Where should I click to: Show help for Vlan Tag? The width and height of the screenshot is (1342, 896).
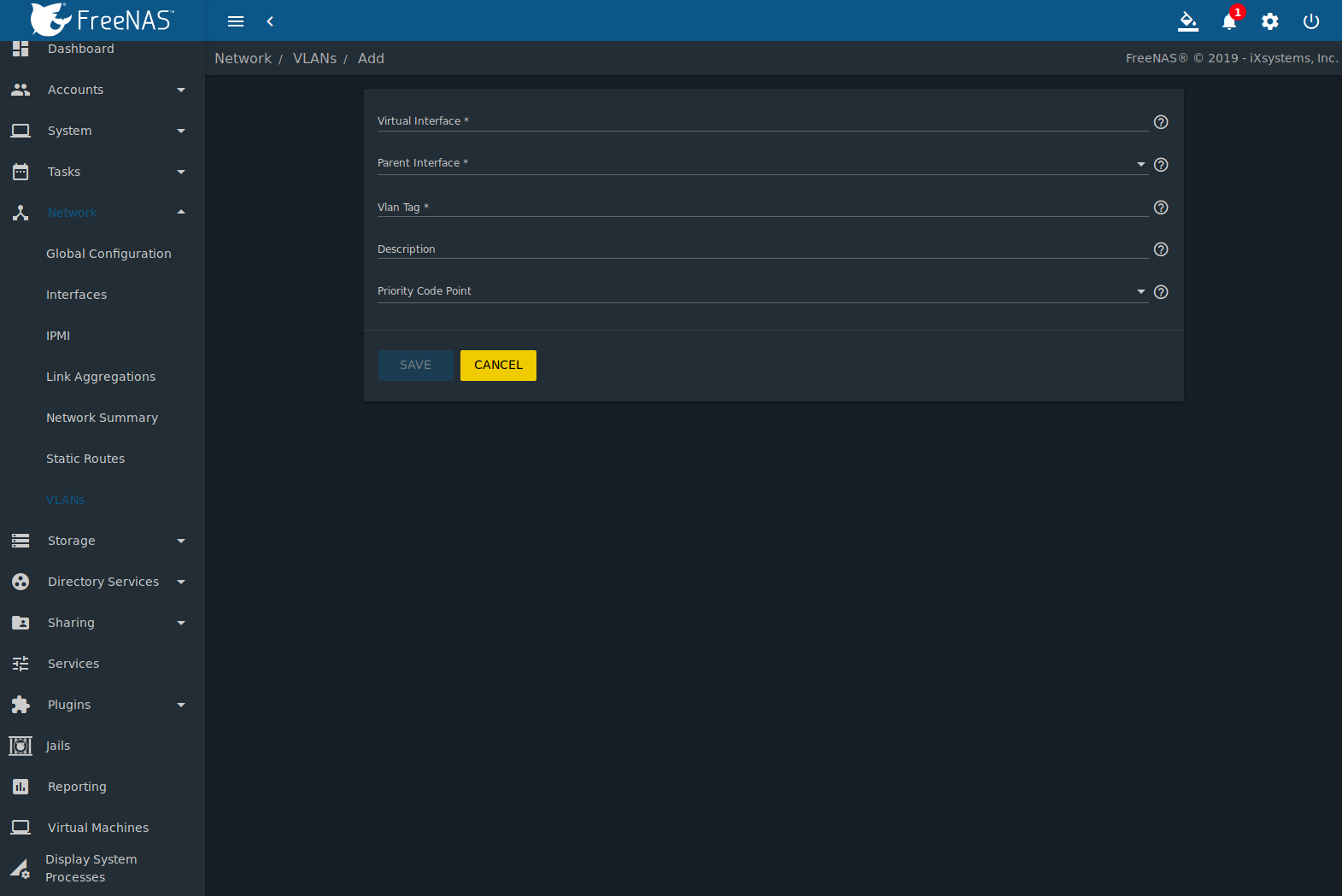[x=1161, y=208]
